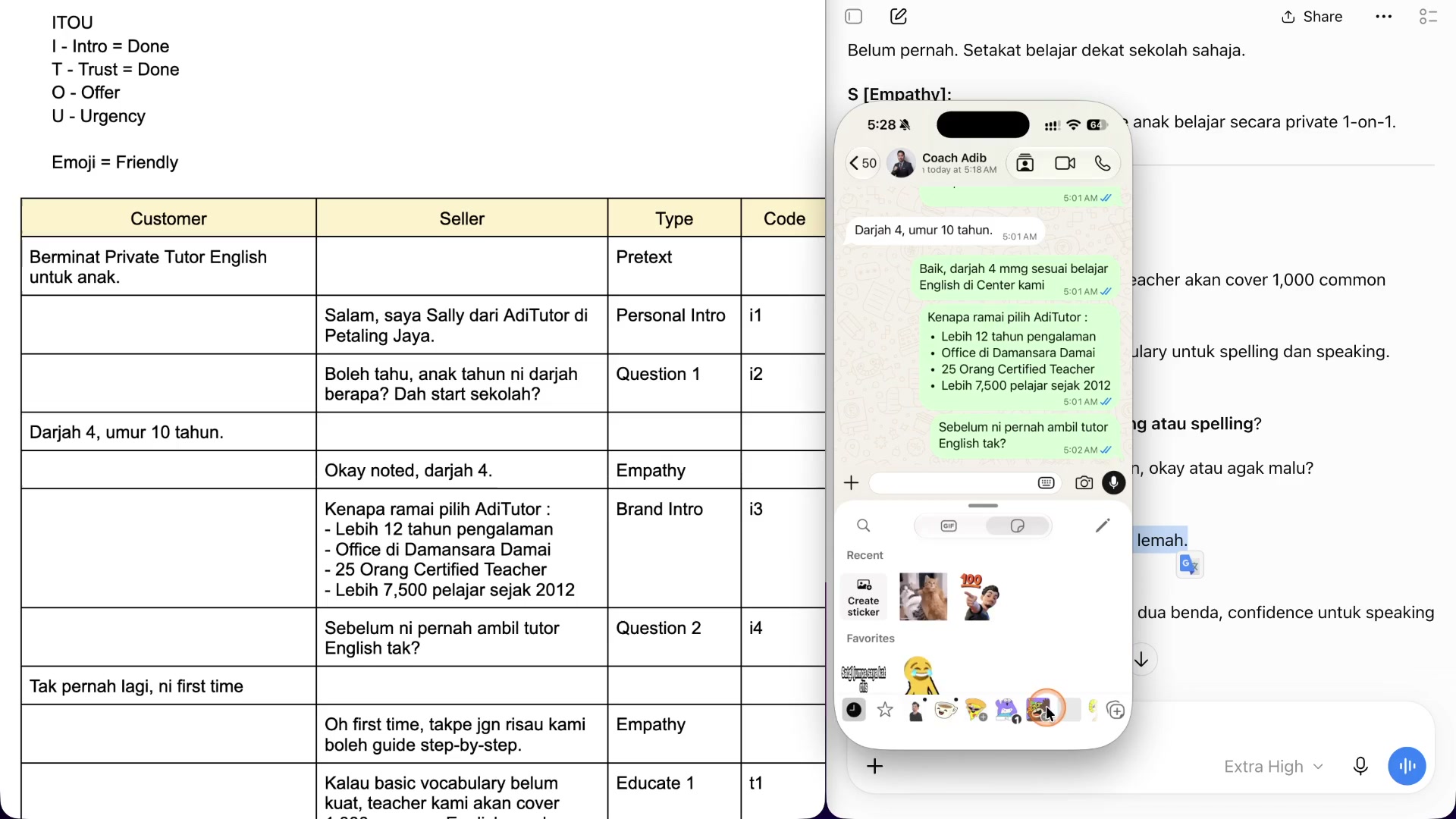This screenshot has width=1456, height=819.
Task: Tap the WhatsApp voice message microphone
Action: click(1113, 483)
